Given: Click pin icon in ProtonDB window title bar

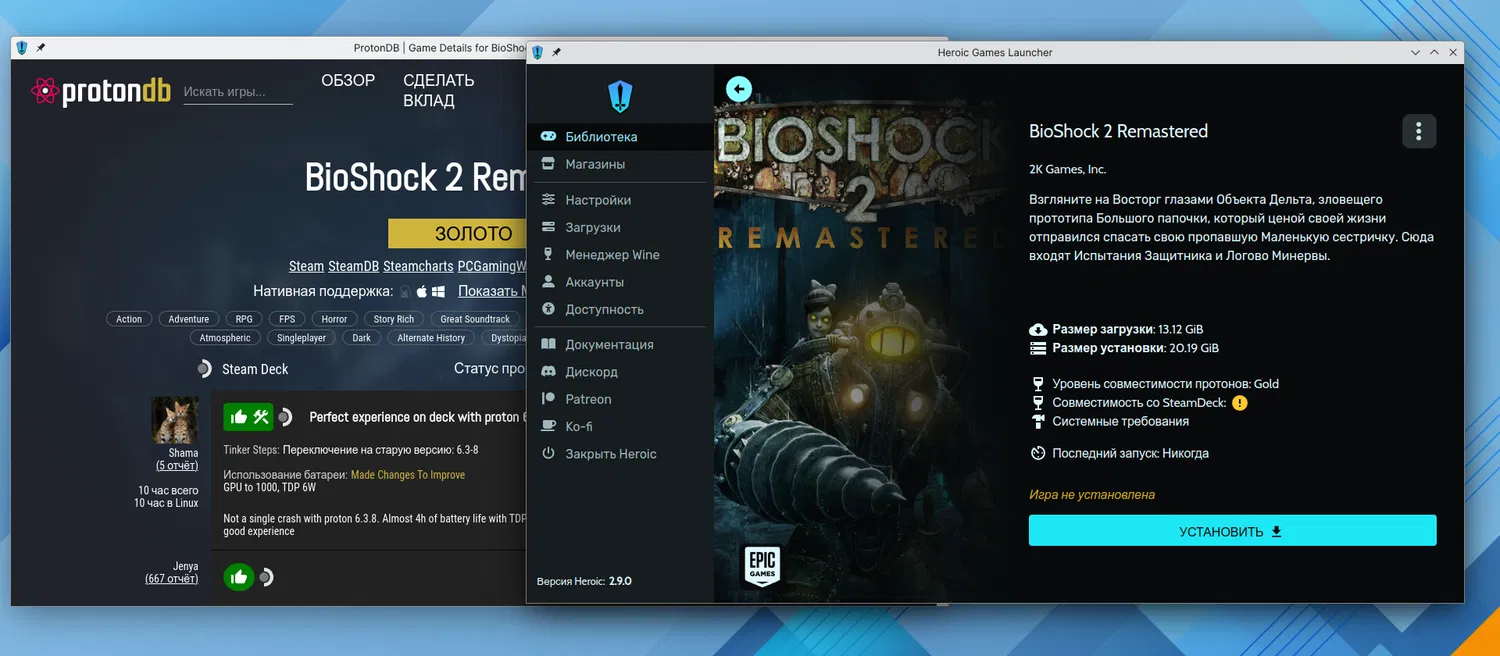Looking at the screenshot, I should click(41, 48).
